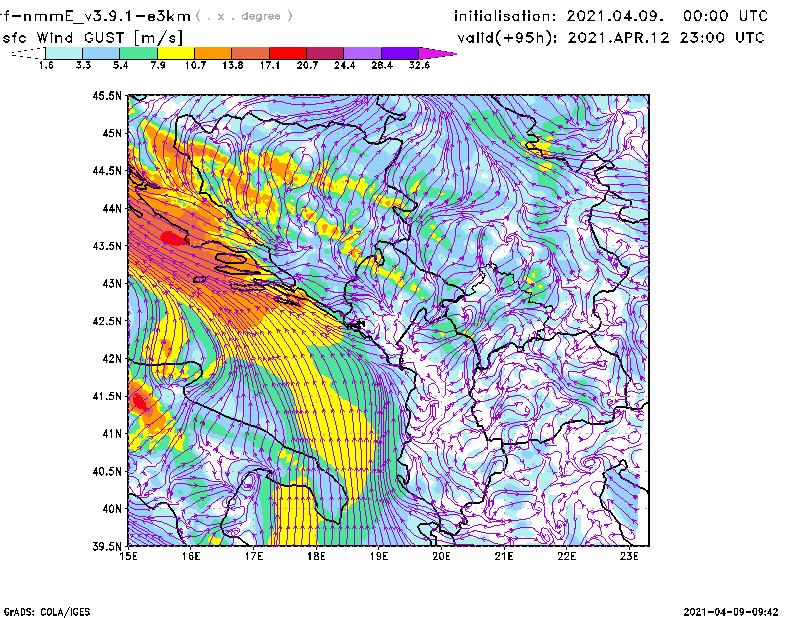This screenshot has height=618, width=800.
Task: Click the legend value 28.4
Action: click(x=382, y=65)
